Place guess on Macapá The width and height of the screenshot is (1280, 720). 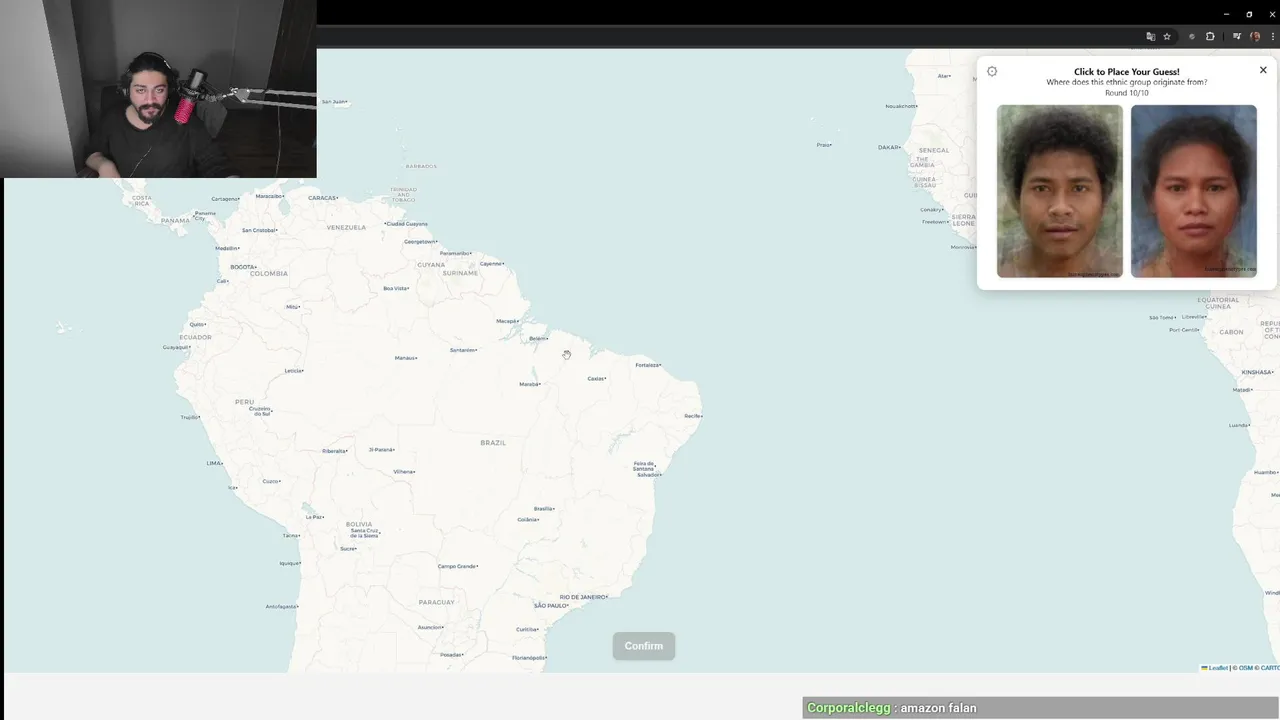tap(508, 321)
